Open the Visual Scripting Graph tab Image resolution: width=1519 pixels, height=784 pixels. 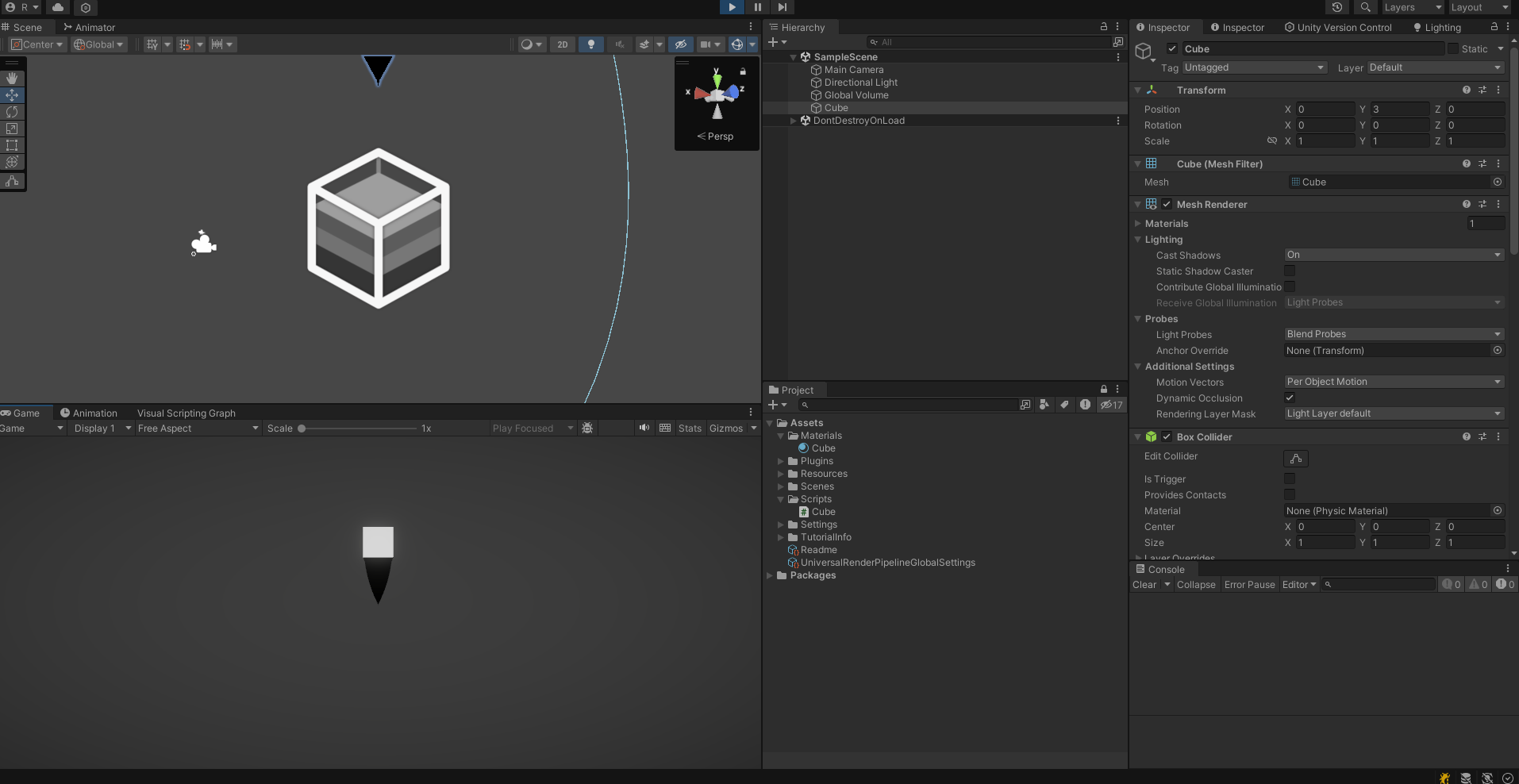tap(187, 413)
